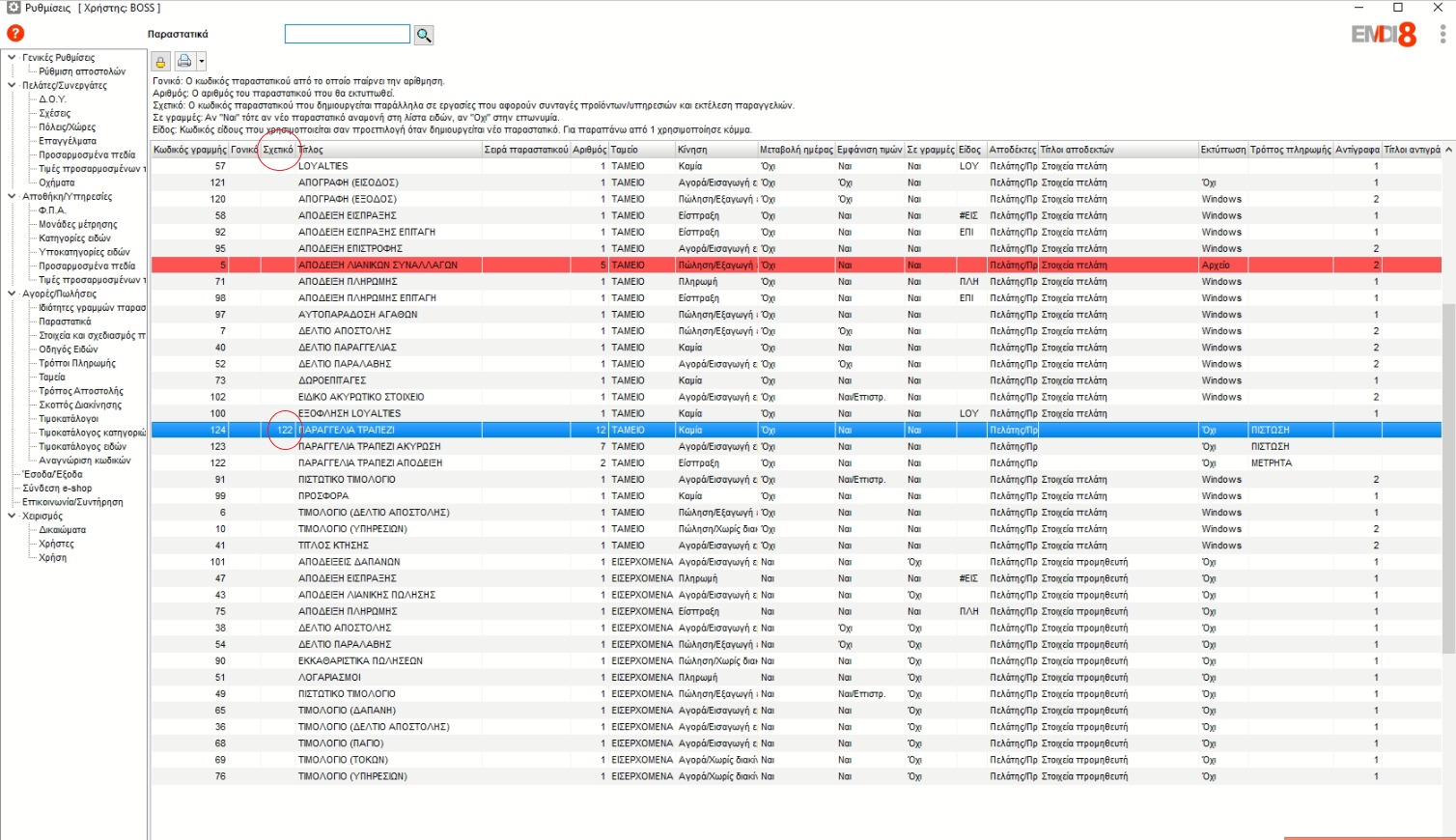Click the Ταμείο column header
This screenshot has height=840, width=1456.
click(642, 150)
